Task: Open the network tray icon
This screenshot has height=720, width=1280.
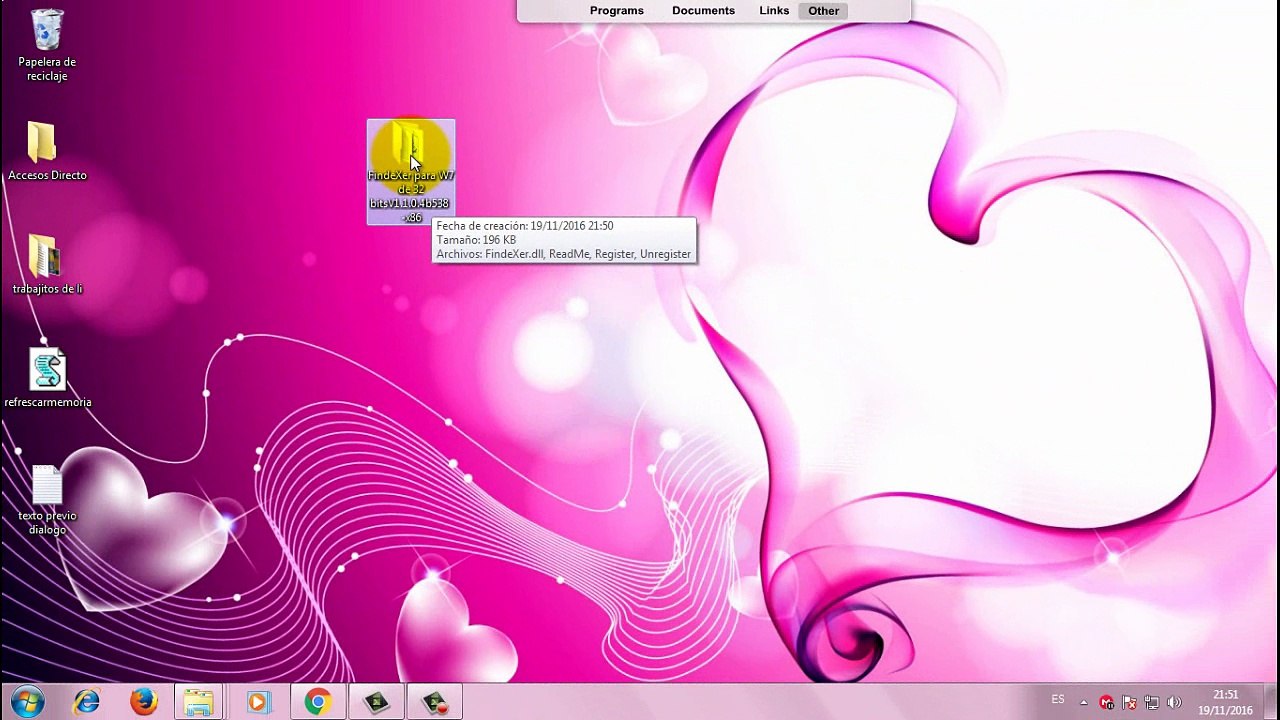Action: point(1151,703)
